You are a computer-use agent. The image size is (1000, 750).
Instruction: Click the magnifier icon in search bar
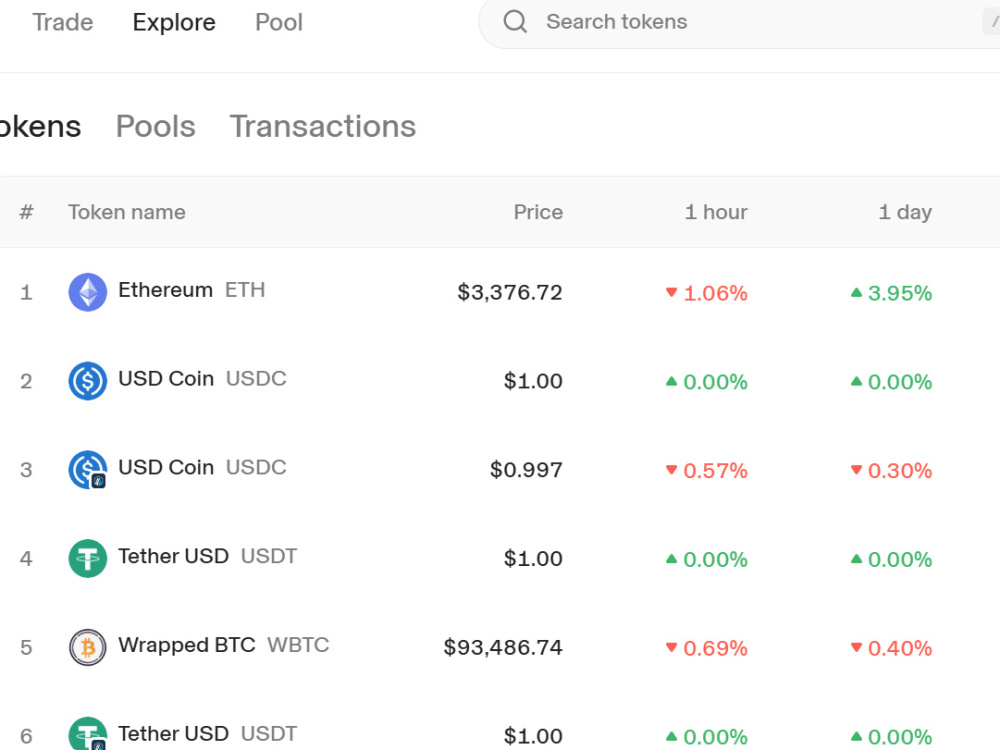515,22
